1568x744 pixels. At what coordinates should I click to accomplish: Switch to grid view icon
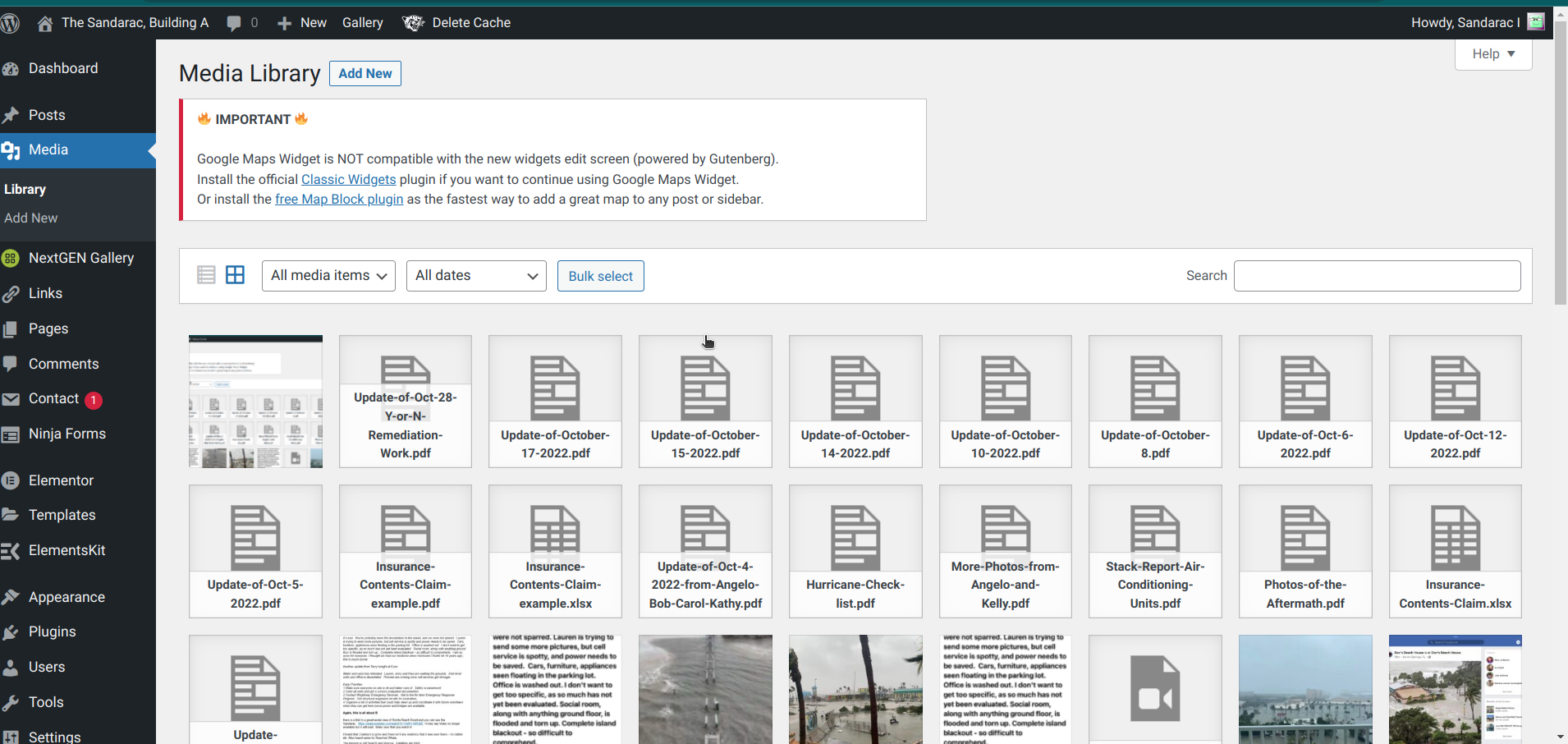tap(235, 275)
